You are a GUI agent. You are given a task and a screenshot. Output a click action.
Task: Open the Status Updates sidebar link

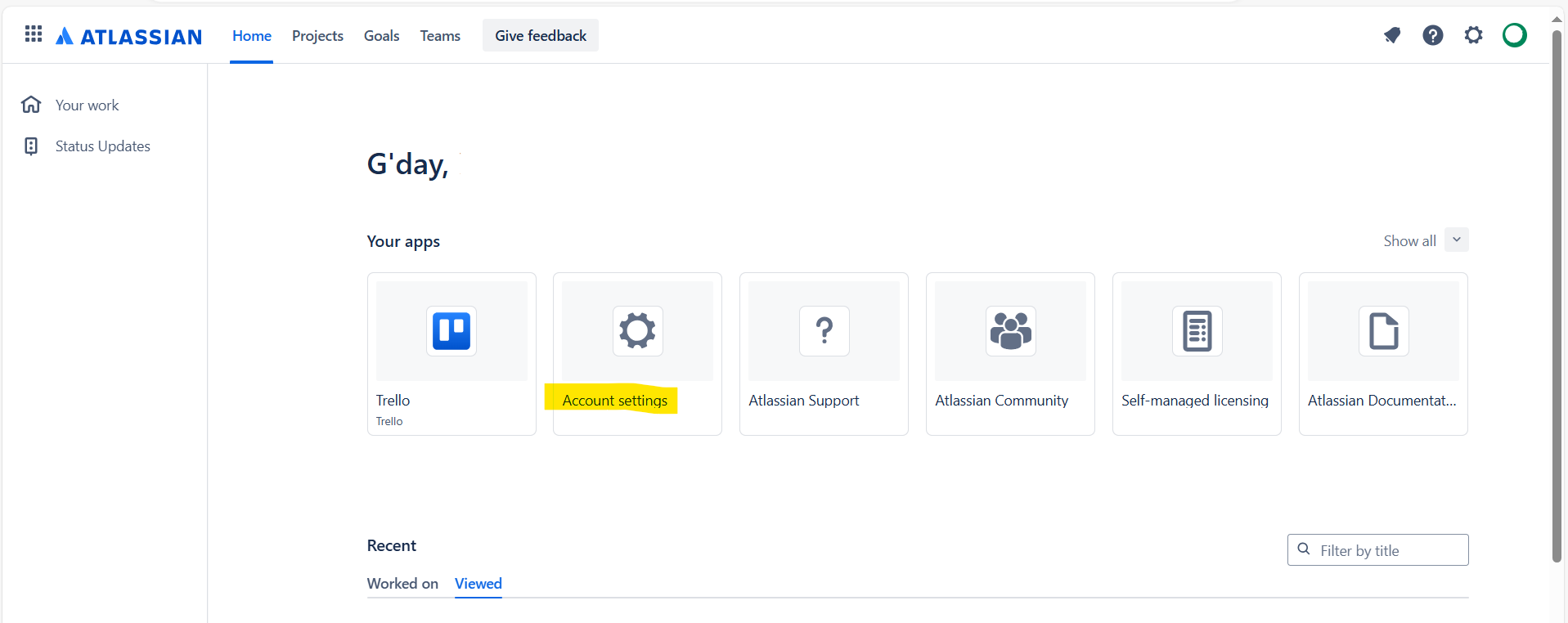point(103,146)
